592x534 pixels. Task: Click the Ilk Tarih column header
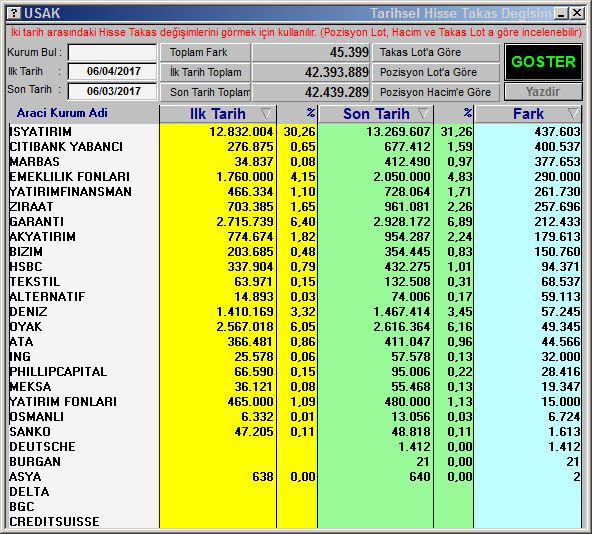click(x=218, y=114)
